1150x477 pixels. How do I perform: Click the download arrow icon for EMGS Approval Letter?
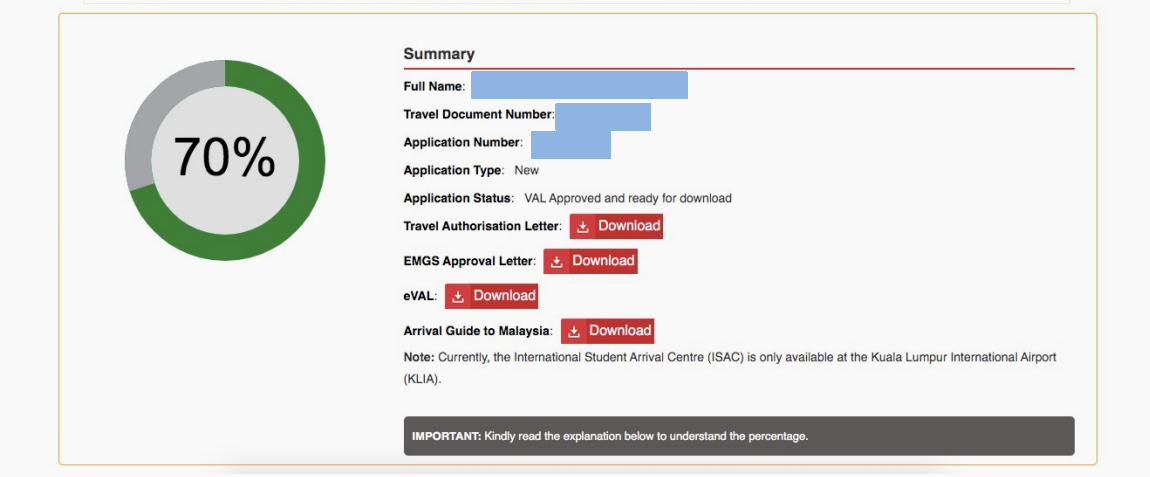coord(557,262)
